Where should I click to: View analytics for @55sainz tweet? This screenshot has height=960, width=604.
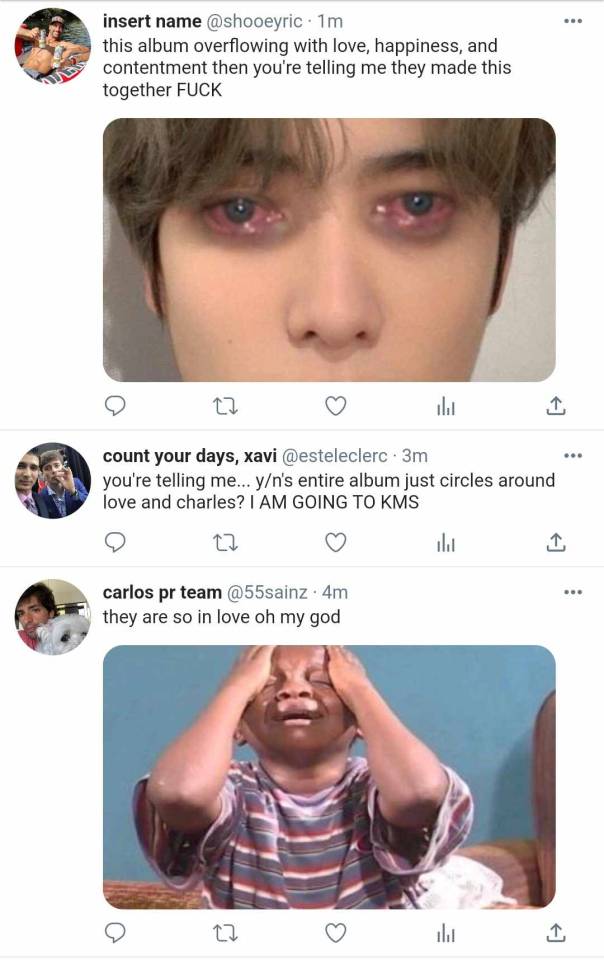click(446, 932)
